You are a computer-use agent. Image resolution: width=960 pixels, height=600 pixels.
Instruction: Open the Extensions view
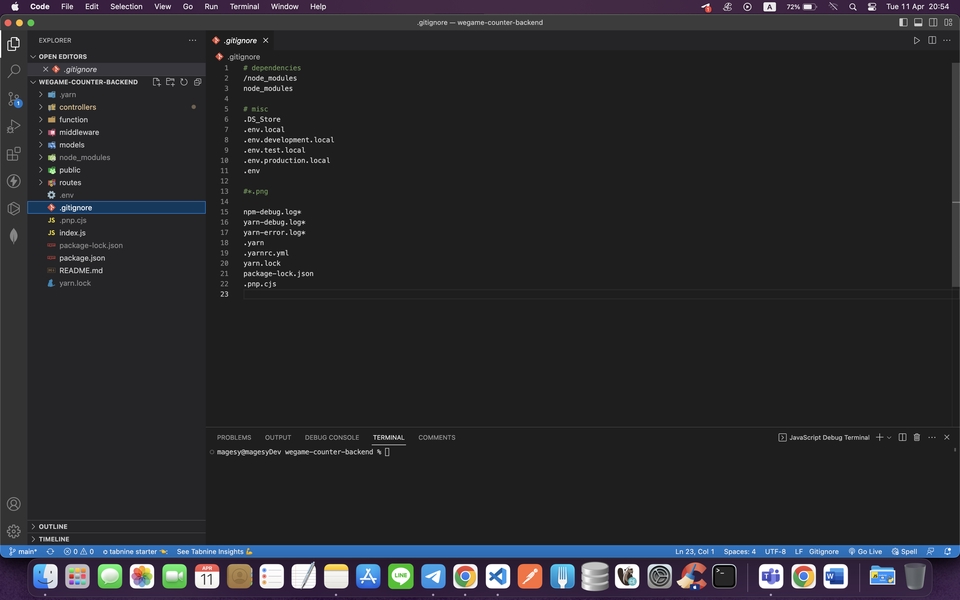13,154
